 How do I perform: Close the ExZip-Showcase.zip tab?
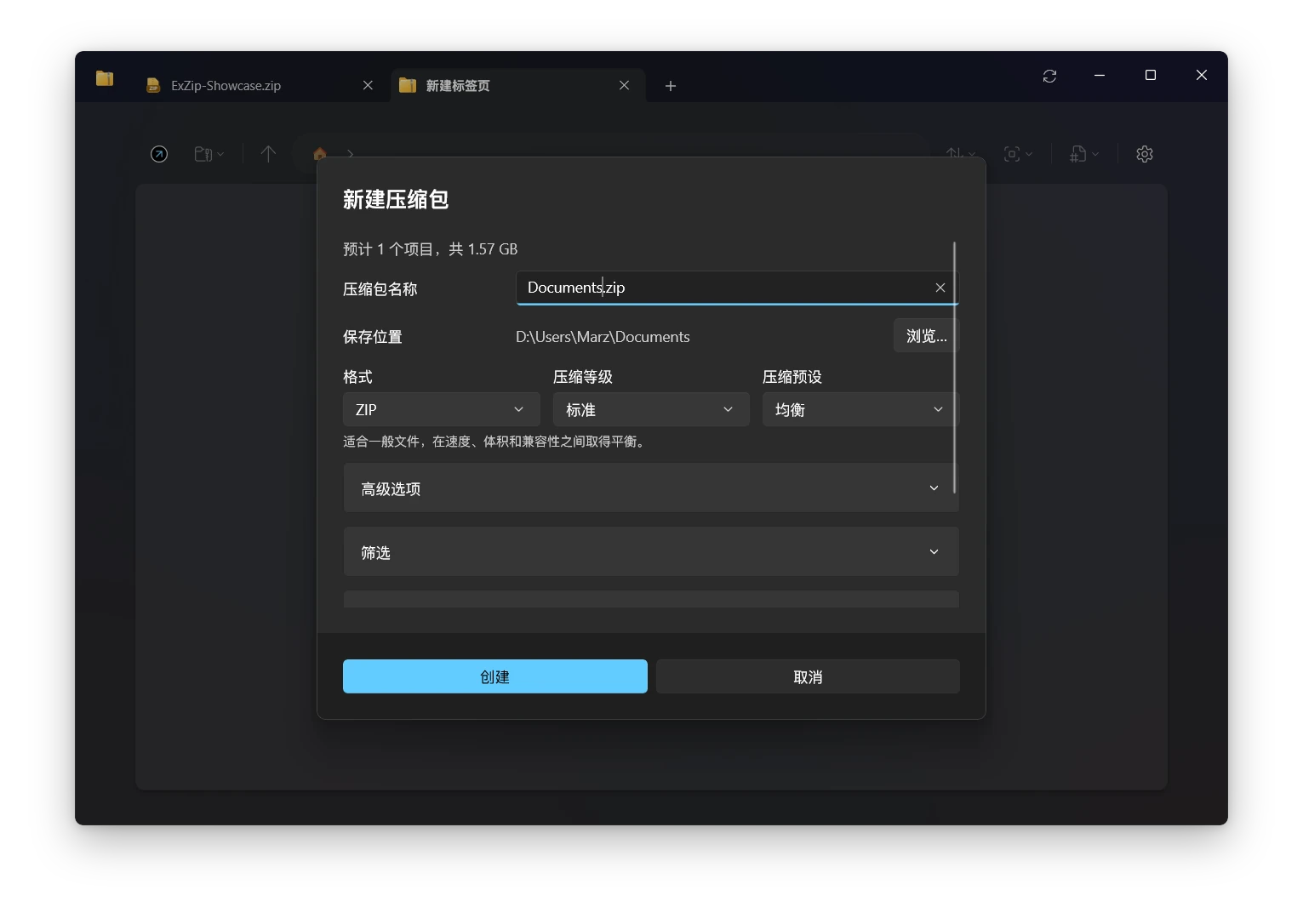tap(368, 85)
